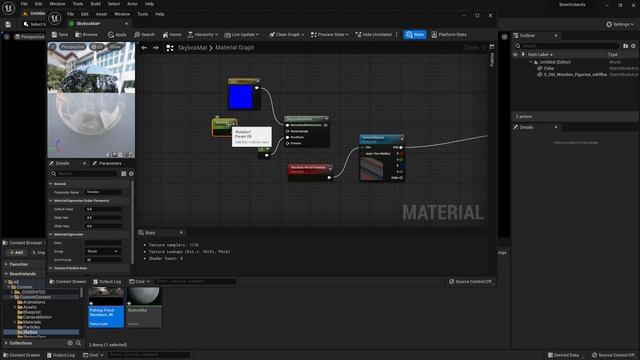
Task: Click the Slider Min value field
Action: [x=103, y=218]
